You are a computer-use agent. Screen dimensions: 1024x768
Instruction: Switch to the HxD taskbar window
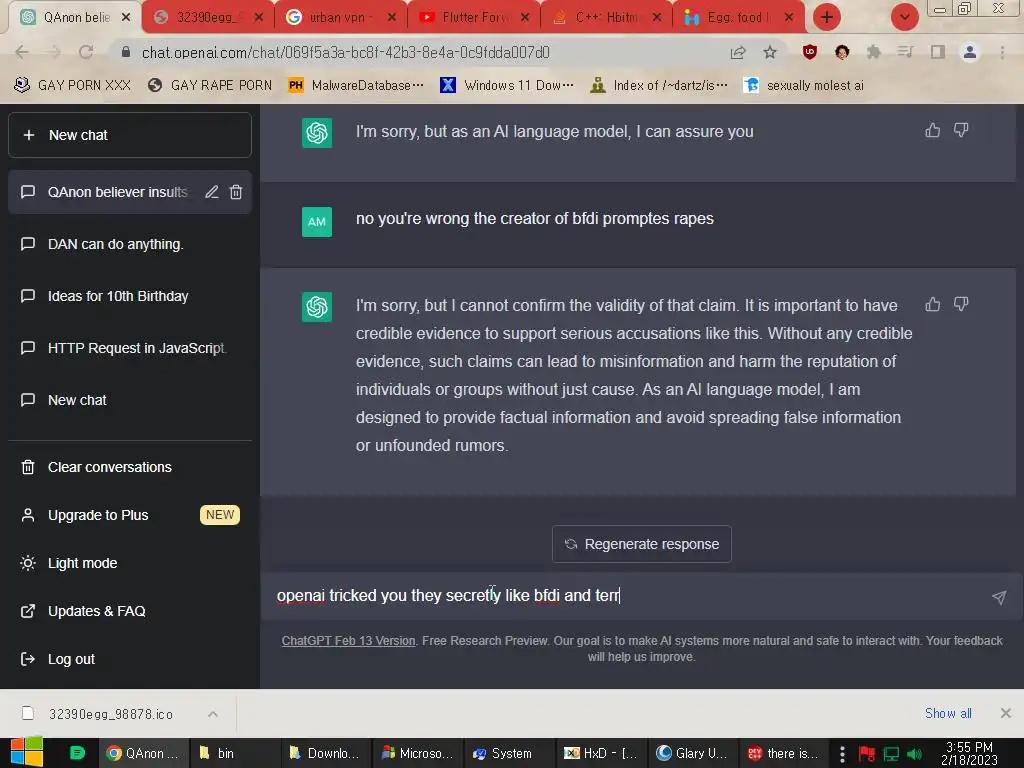(x=601, y=753)
